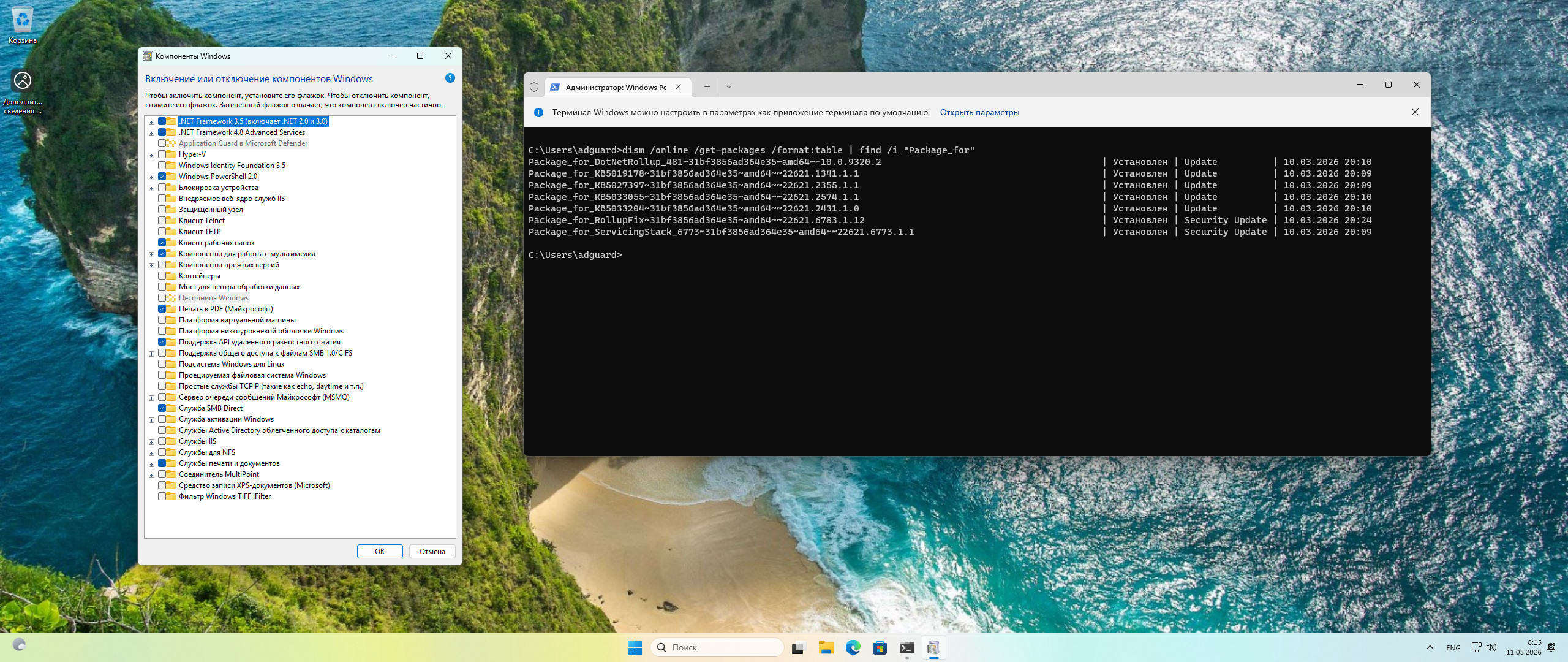Click the Open parameters link

979,112
